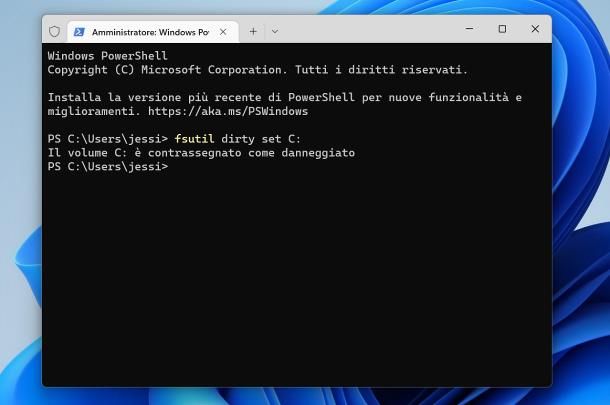
Task: Click "dirty set C:" command arguments
Action: [261, 139]
